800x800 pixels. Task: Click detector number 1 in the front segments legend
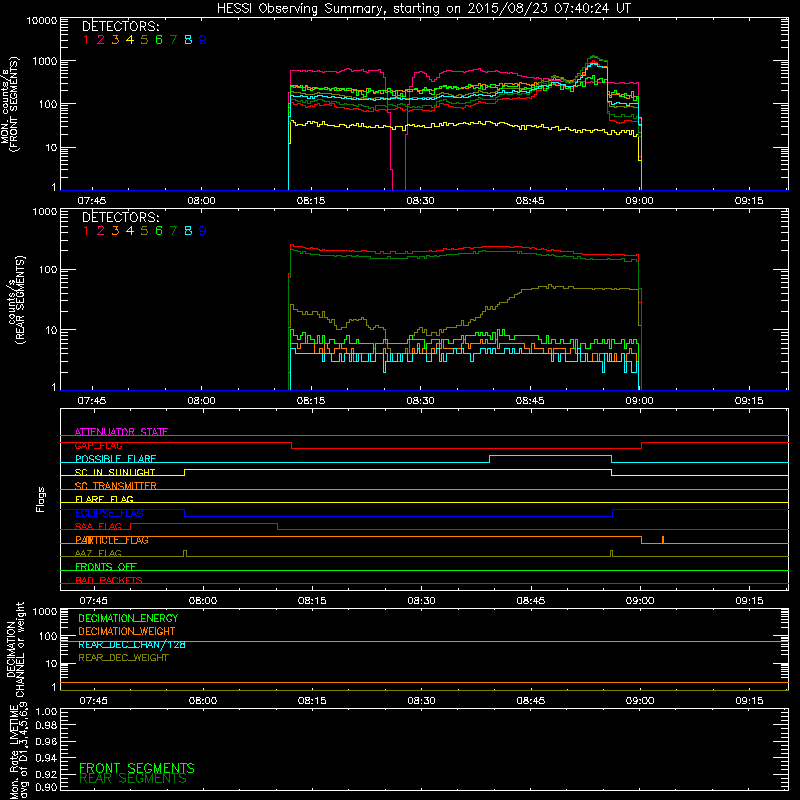click(86, 40)
